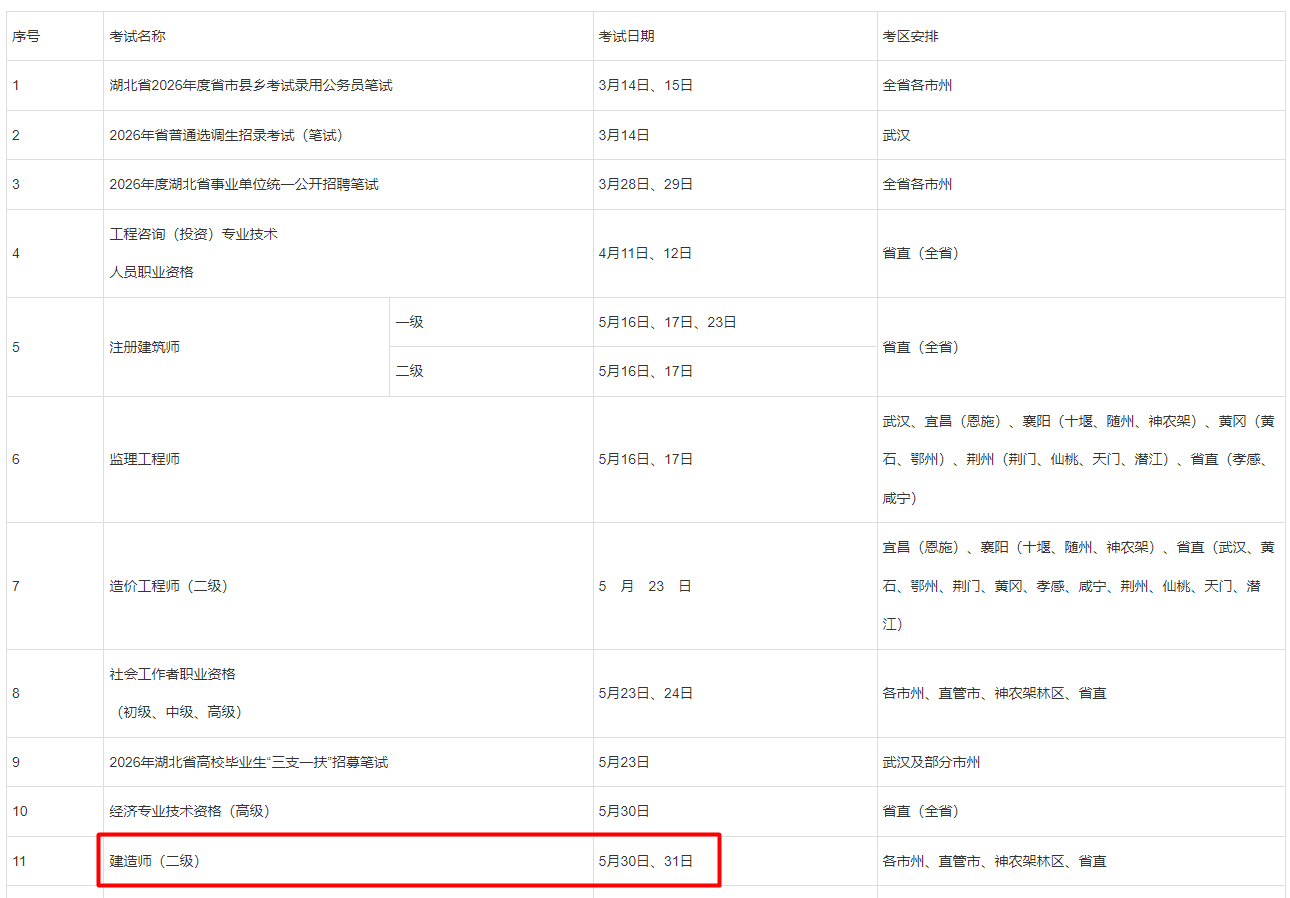Select the 三支一扶 招募笔试 exam name
This screenshot has width=1290, height=898.
248,762
